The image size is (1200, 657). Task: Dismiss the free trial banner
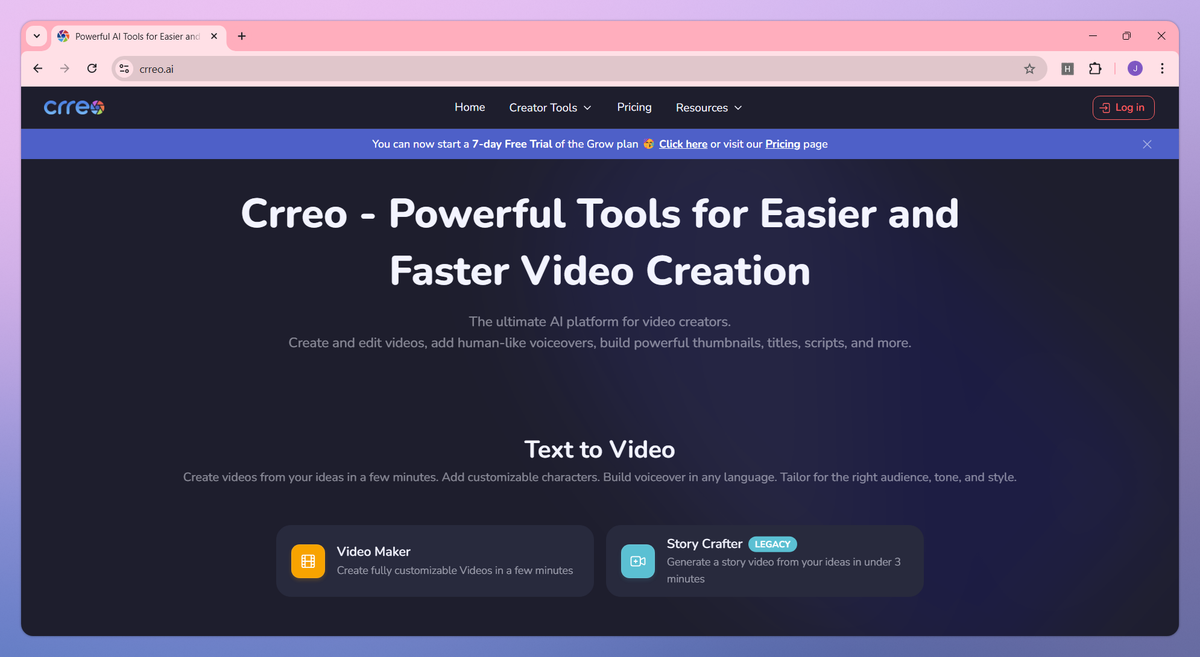(x=1147, y=144)
